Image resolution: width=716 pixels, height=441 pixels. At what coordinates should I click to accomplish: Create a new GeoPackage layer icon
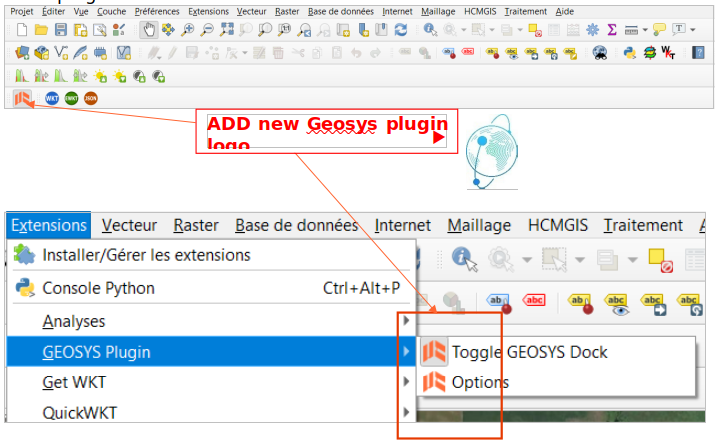pos(42,53)
